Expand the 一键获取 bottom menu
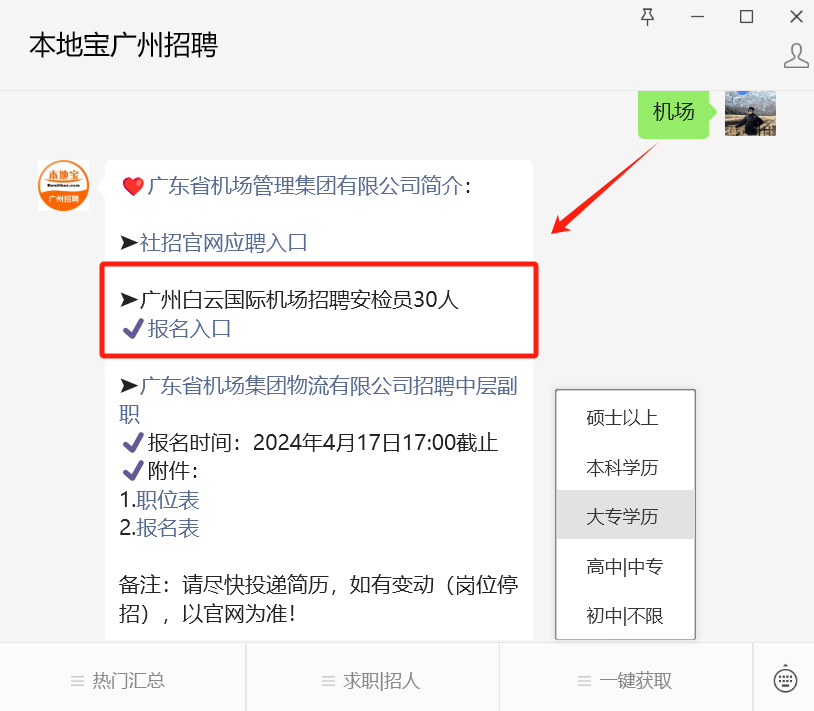Image resolution: width=814 pixels, height=711 pixels. [626, 680]
